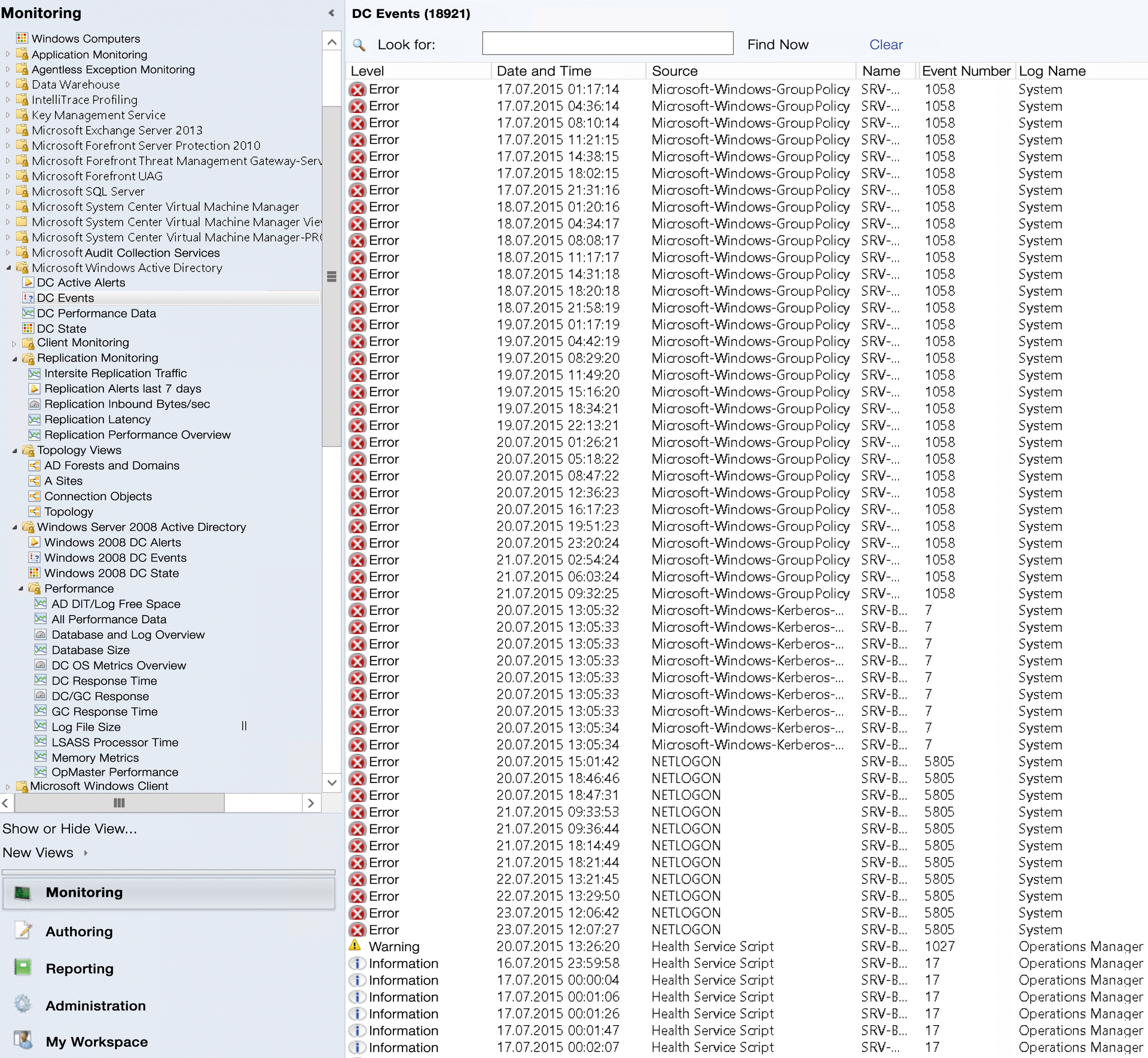The height and width of the screenshot is (1058, 1148).
Task: Open the Database Size performance view
Action: (90, 650)
